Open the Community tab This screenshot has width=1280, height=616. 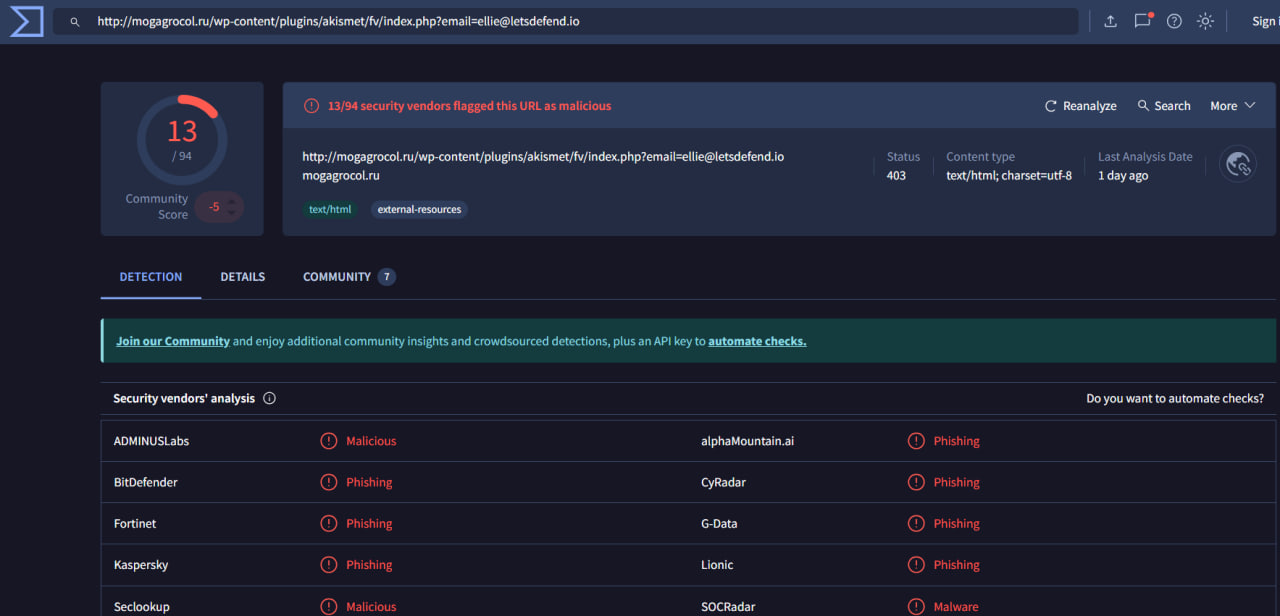point(337,277)
